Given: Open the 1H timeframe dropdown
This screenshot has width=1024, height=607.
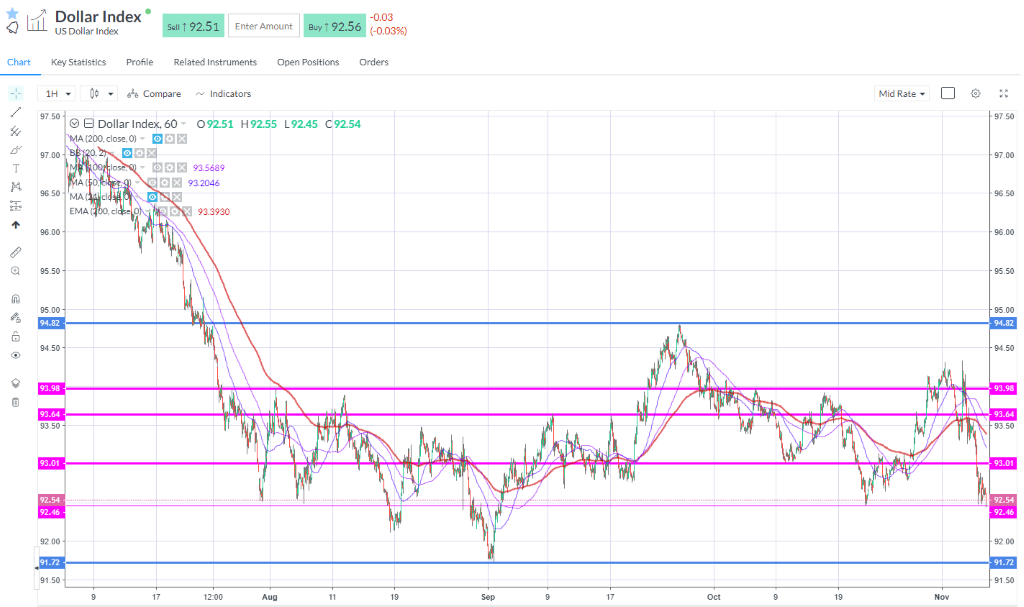Looking at the screenshot, I should tap(57, 93).
